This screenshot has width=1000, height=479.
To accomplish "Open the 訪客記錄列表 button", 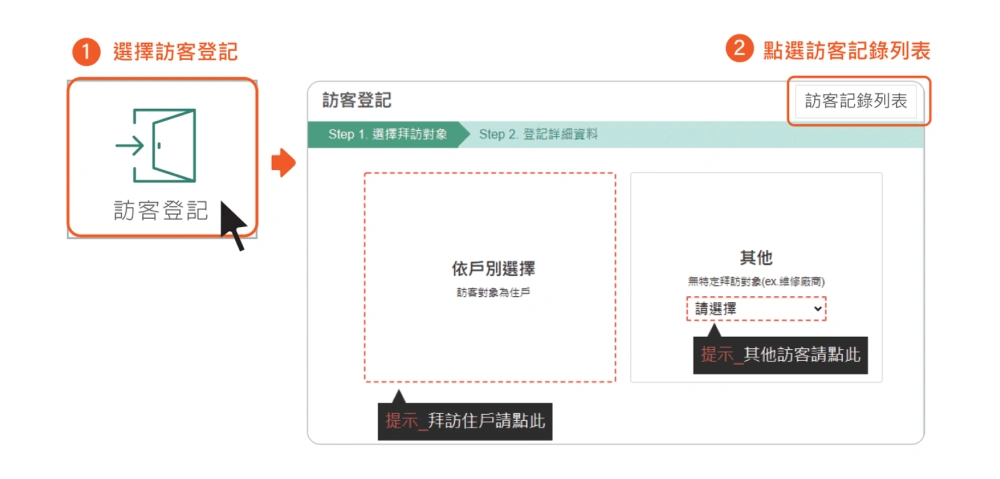I will [x=856, y=101].
